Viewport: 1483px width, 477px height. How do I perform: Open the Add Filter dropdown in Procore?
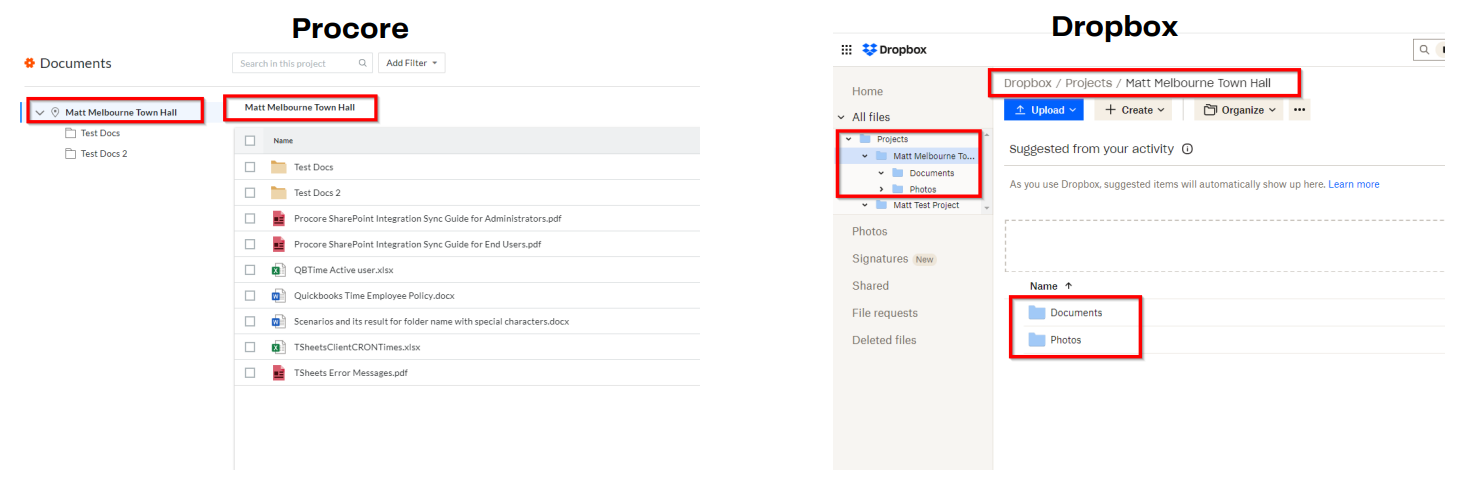[411, 63]
